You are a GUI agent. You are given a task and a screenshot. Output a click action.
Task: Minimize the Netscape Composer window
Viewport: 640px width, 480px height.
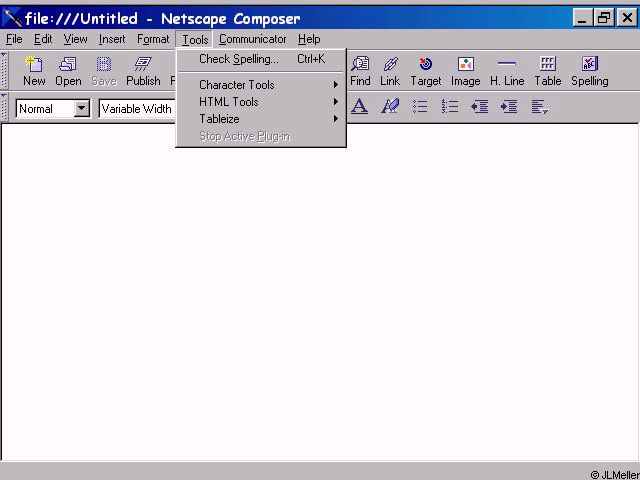coord(582,18)
